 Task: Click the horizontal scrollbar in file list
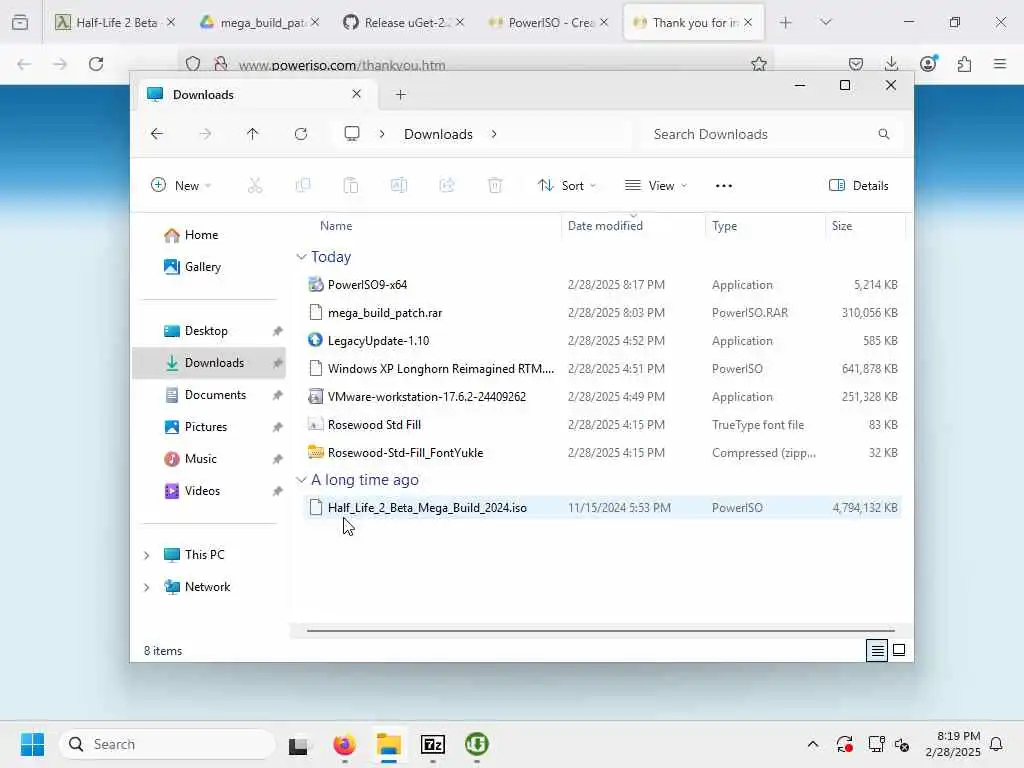coord(600,631)
